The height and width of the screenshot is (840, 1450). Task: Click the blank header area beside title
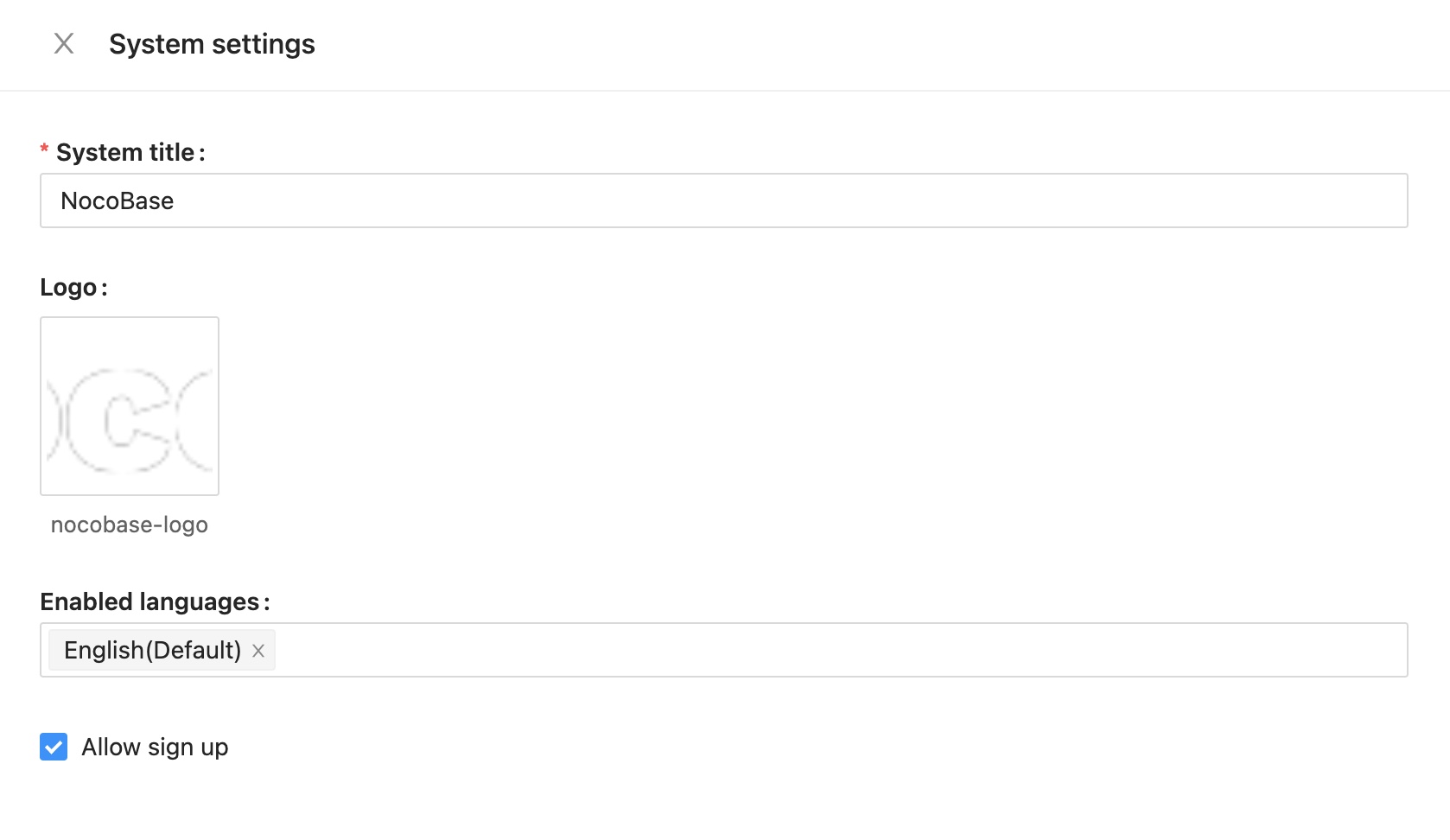coord(864,44)
